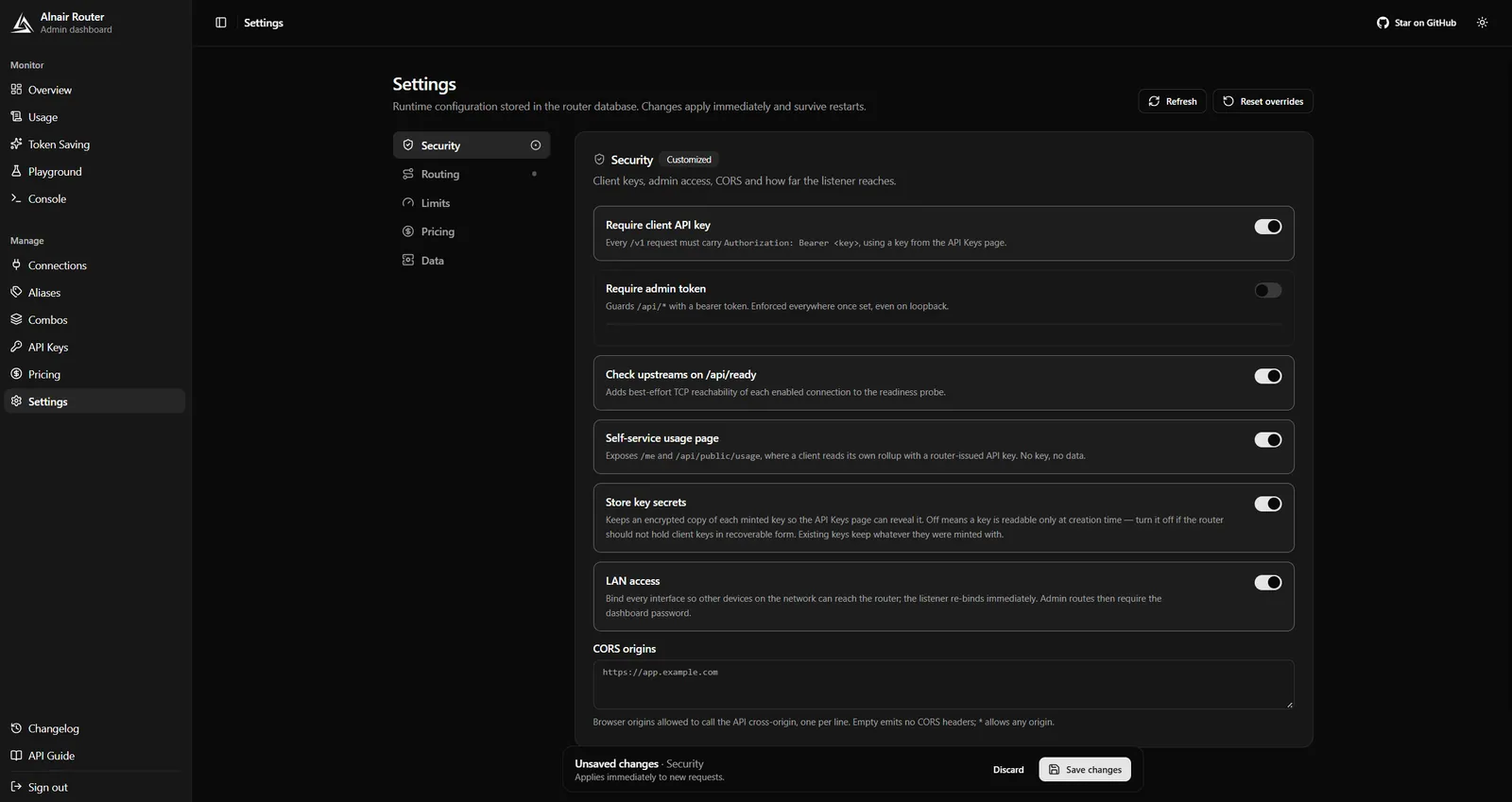The height and width of the screenshot is (802, 1512).
Task: Switch theme using the sun icon
Action: click(x=1482, y=23)
